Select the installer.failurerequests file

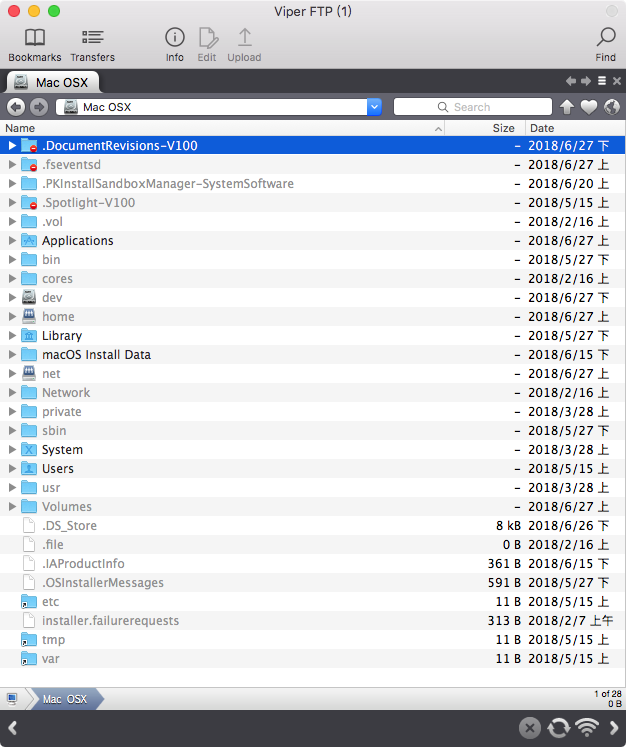click(x=313, y=621)
